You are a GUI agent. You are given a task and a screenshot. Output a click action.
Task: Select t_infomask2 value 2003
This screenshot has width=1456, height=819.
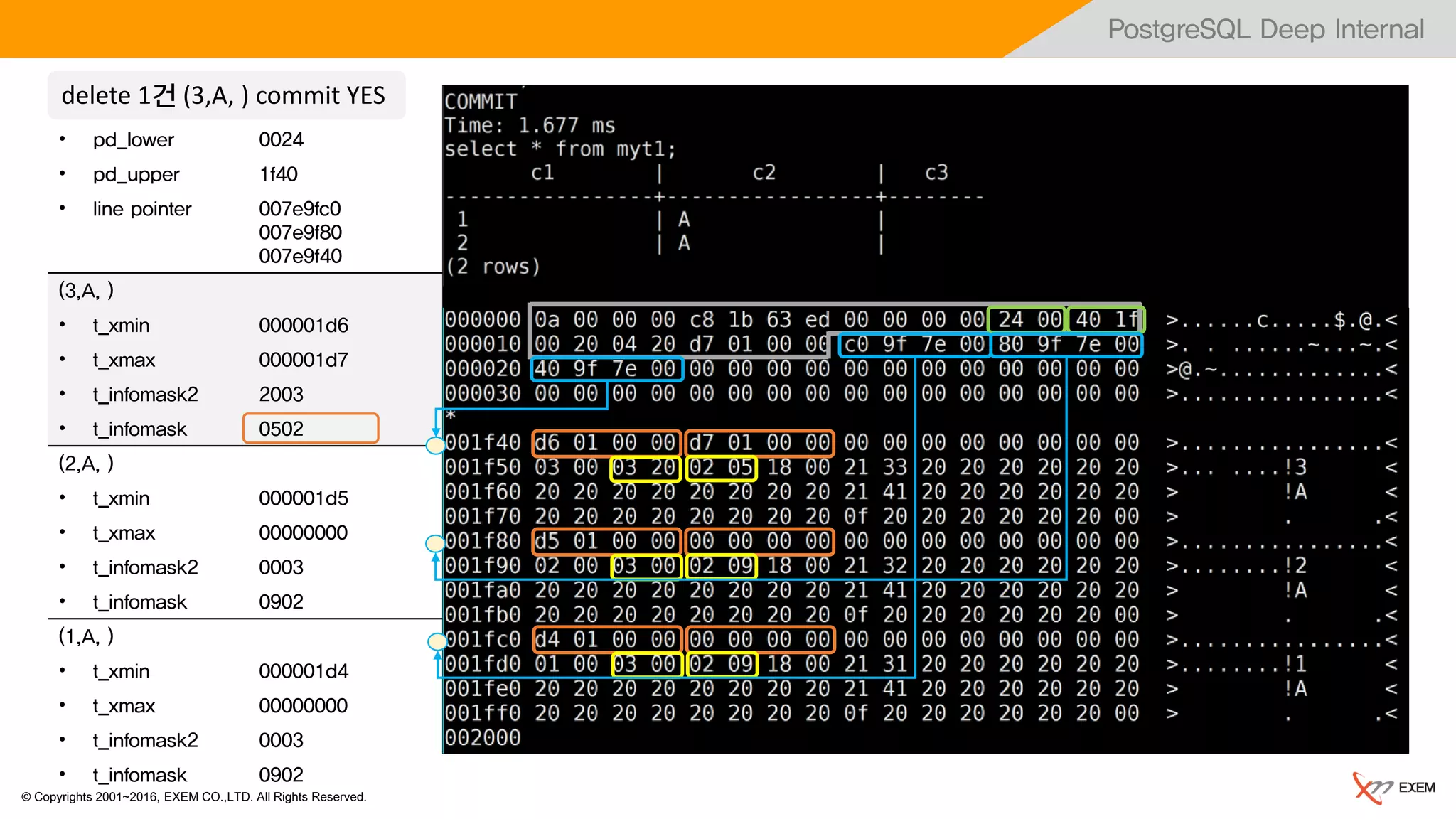point(281,395)
